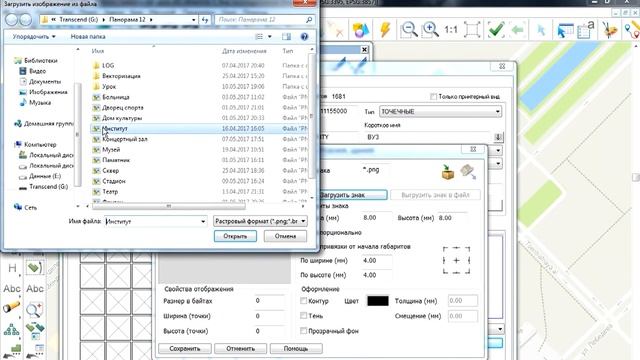The image size is (640, 360).
Task: Enable 'Только принтерный вид' checkbox
Action: 433,97
